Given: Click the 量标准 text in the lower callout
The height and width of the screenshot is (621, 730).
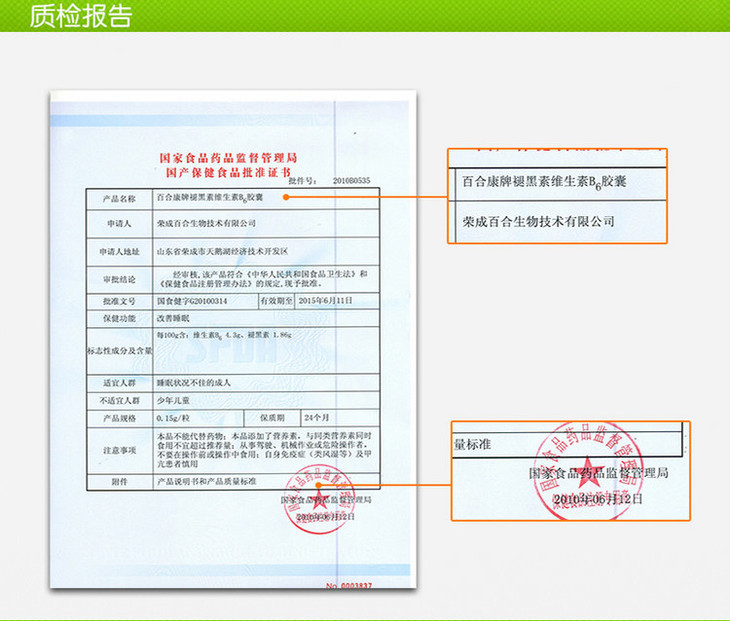Looking at the screenshot, I should click(472, 444).
